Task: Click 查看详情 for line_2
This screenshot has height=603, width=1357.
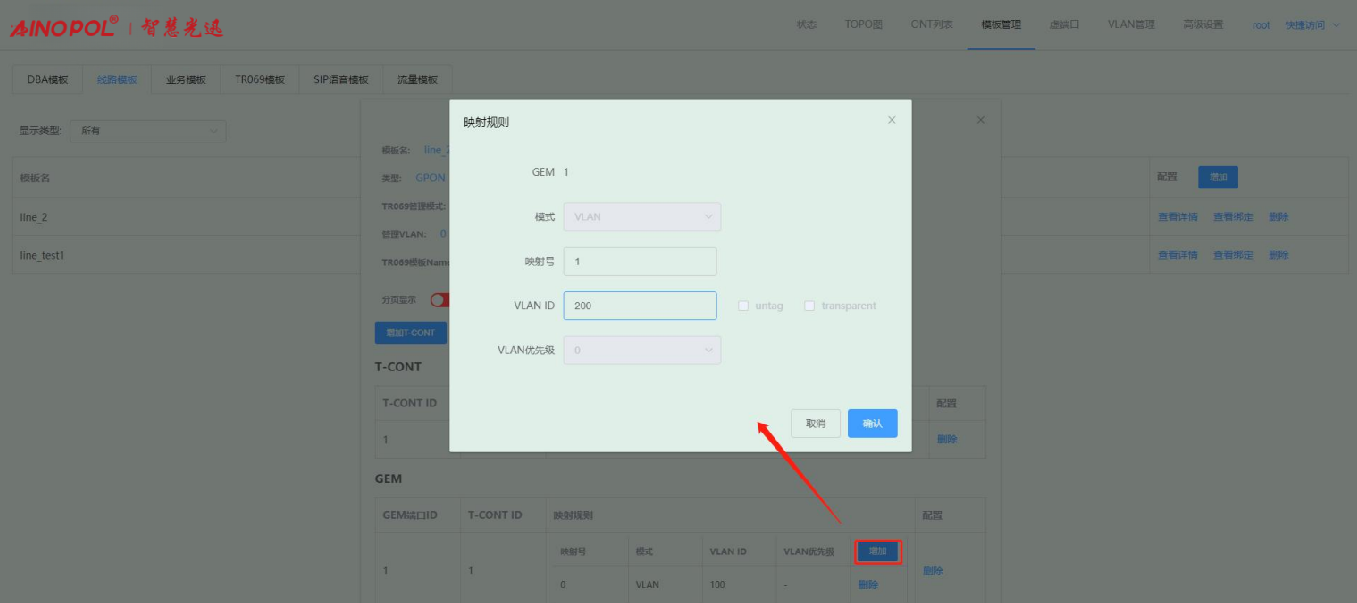Action: [1177, 217]
